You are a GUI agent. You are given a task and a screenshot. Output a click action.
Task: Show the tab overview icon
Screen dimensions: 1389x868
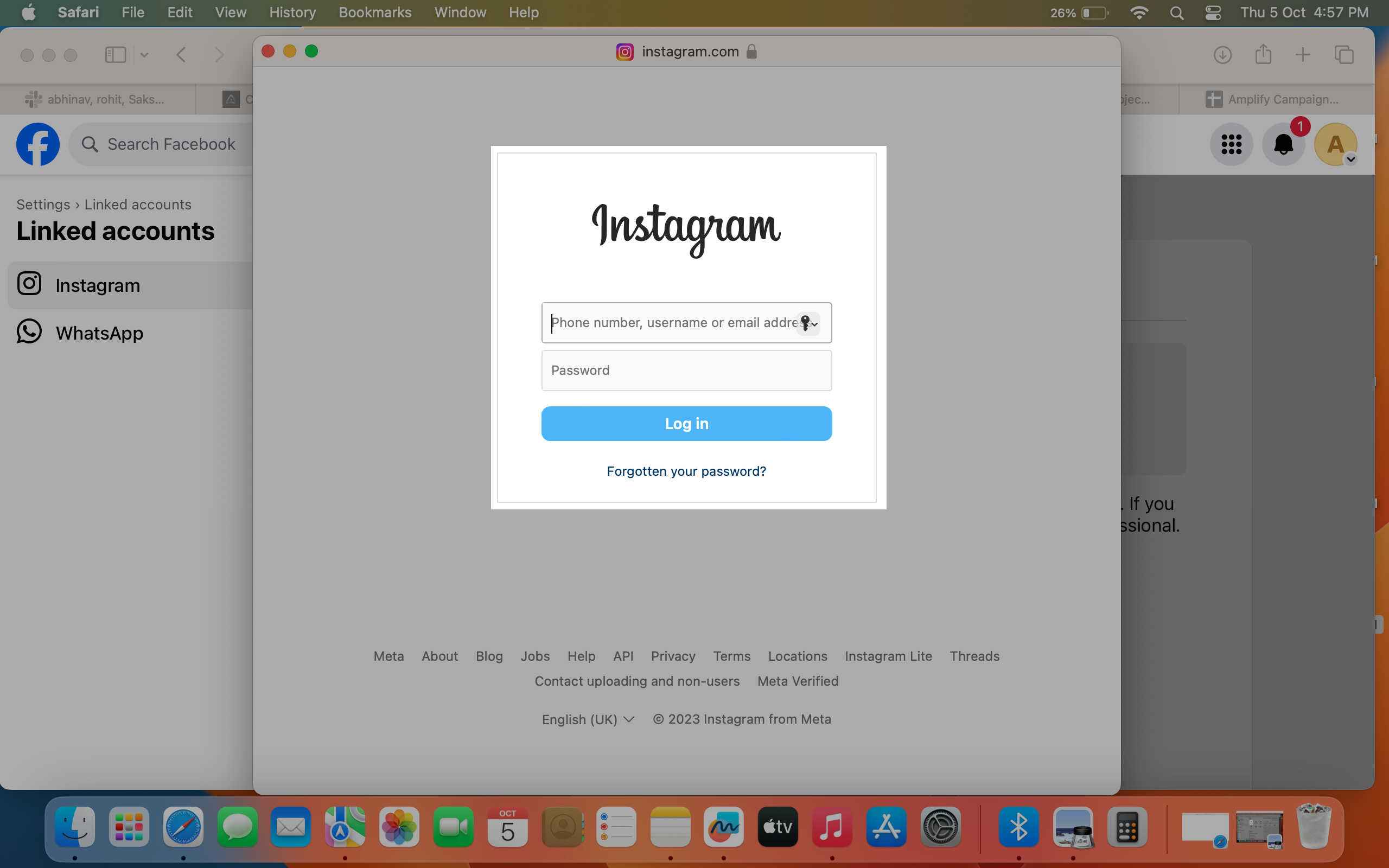click(1344, 55)
